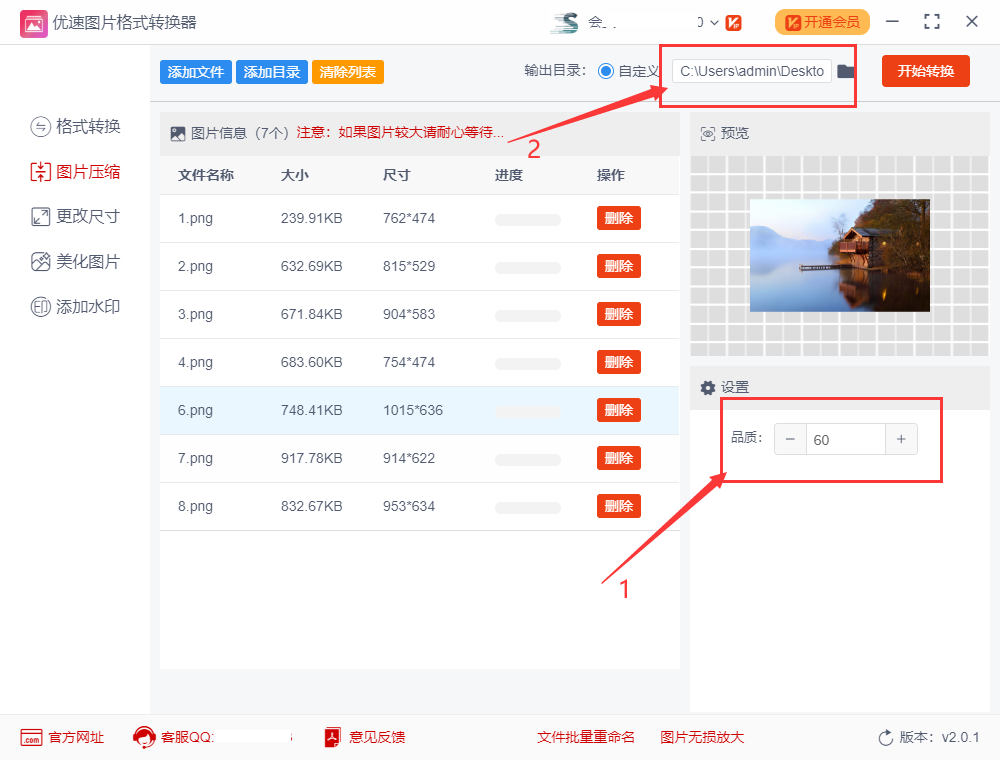Viewport: 1000px width, 760px height.
Task: Click the 添加文件 button
Action: (x=195, y=71)
